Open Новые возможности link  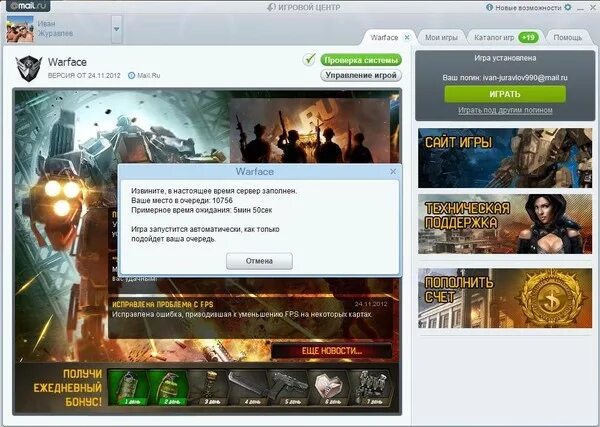(528, 7)
